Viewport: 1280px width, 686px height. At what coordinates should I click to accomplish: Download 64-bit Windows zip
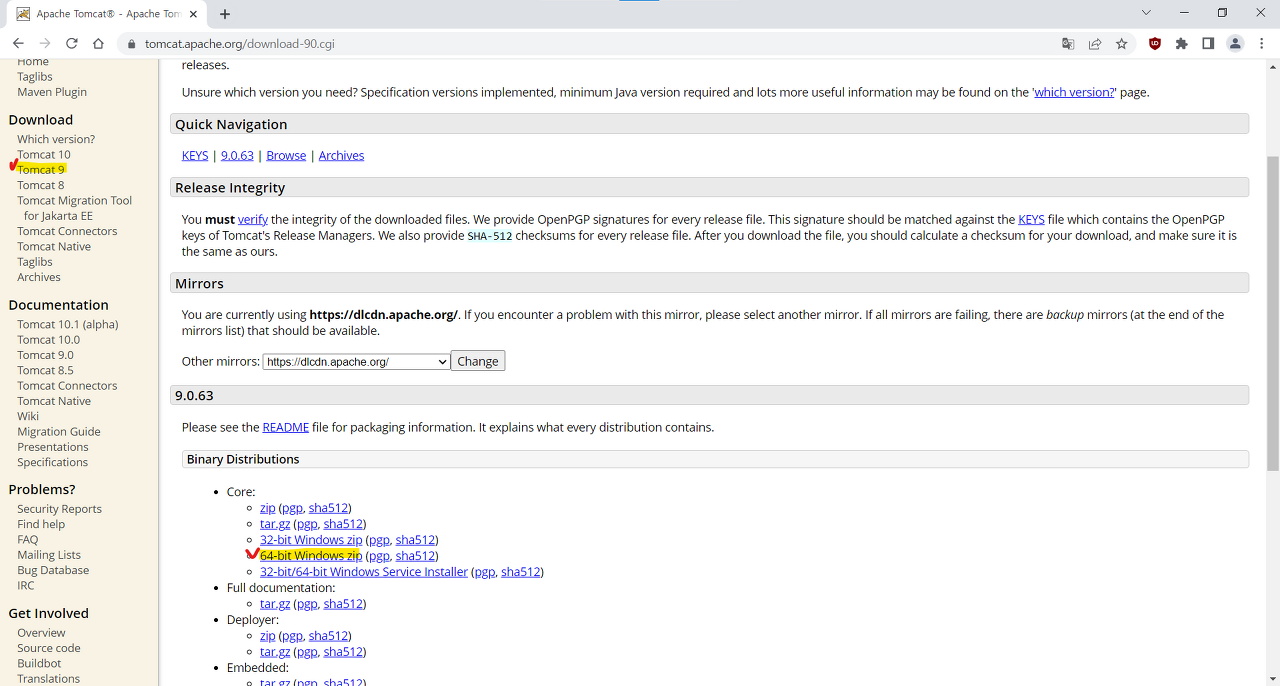coord(311,556)
